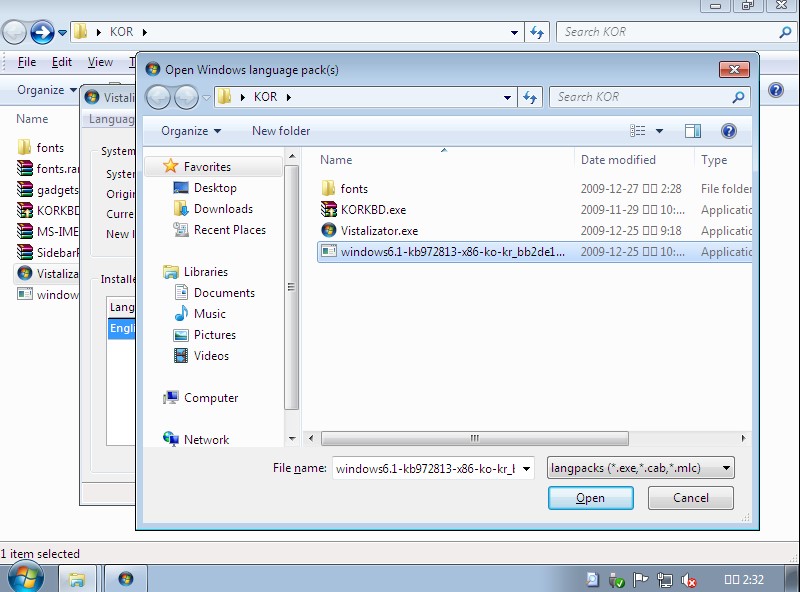
Task: Select Vistalizator.exe in dialog file list
Action: [369, 230]
